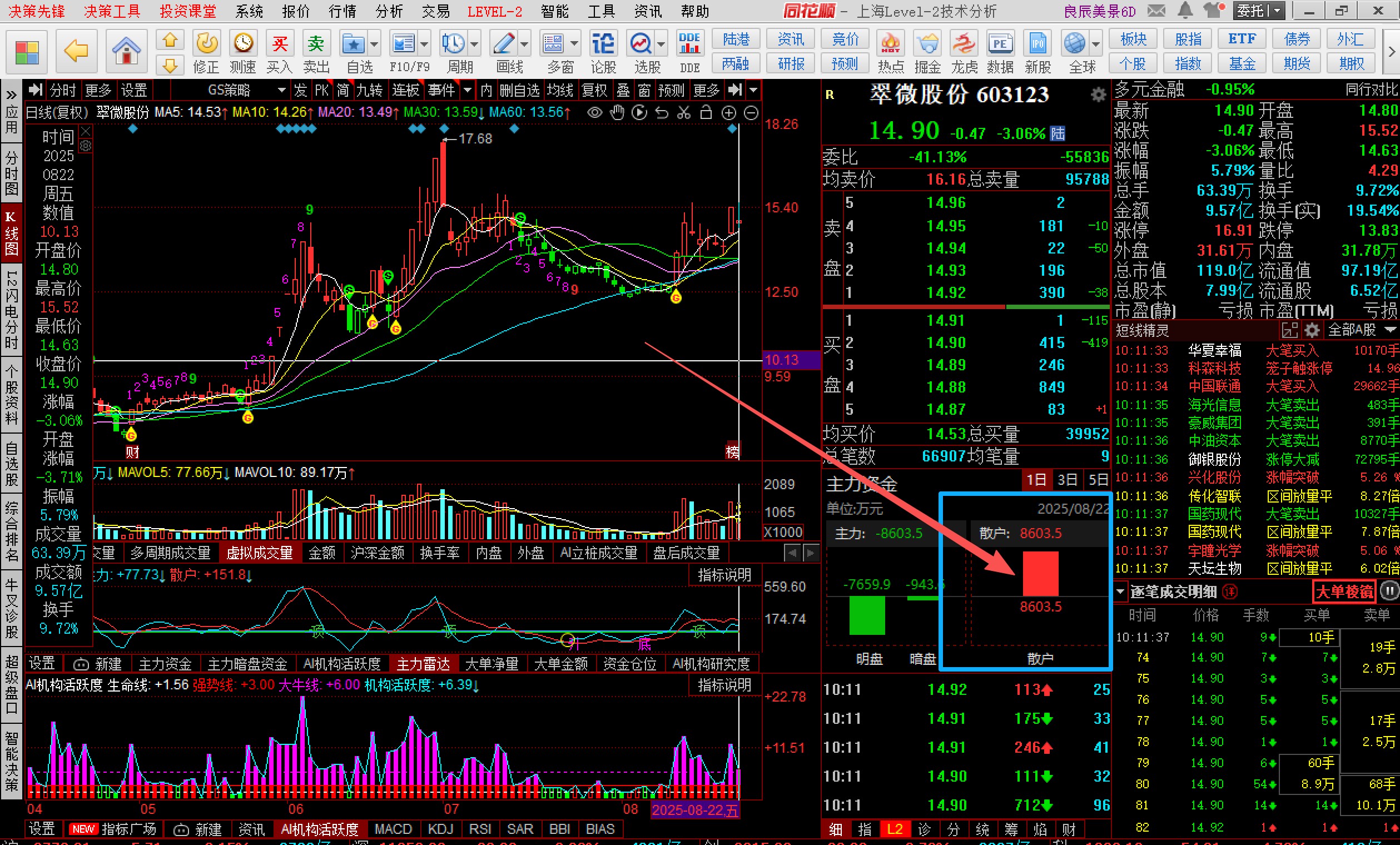
Task: Toggle the chart eye visibility icon
Action: (x=594, y=113)
